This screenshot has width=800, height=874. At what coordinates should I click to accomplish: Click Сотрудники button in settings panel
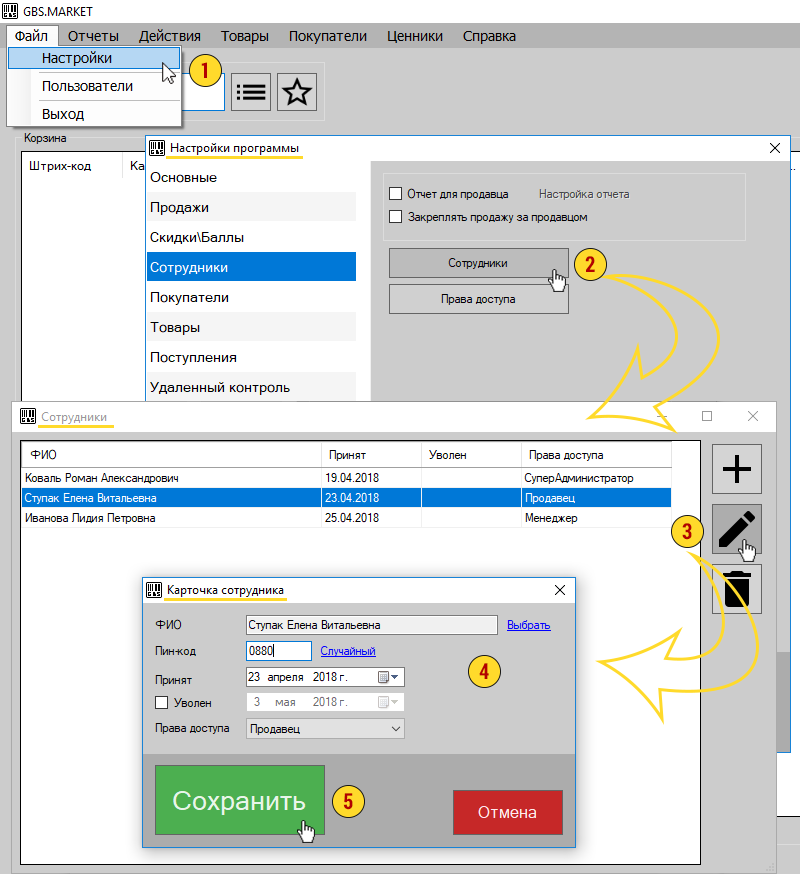(x=478, y=263)
